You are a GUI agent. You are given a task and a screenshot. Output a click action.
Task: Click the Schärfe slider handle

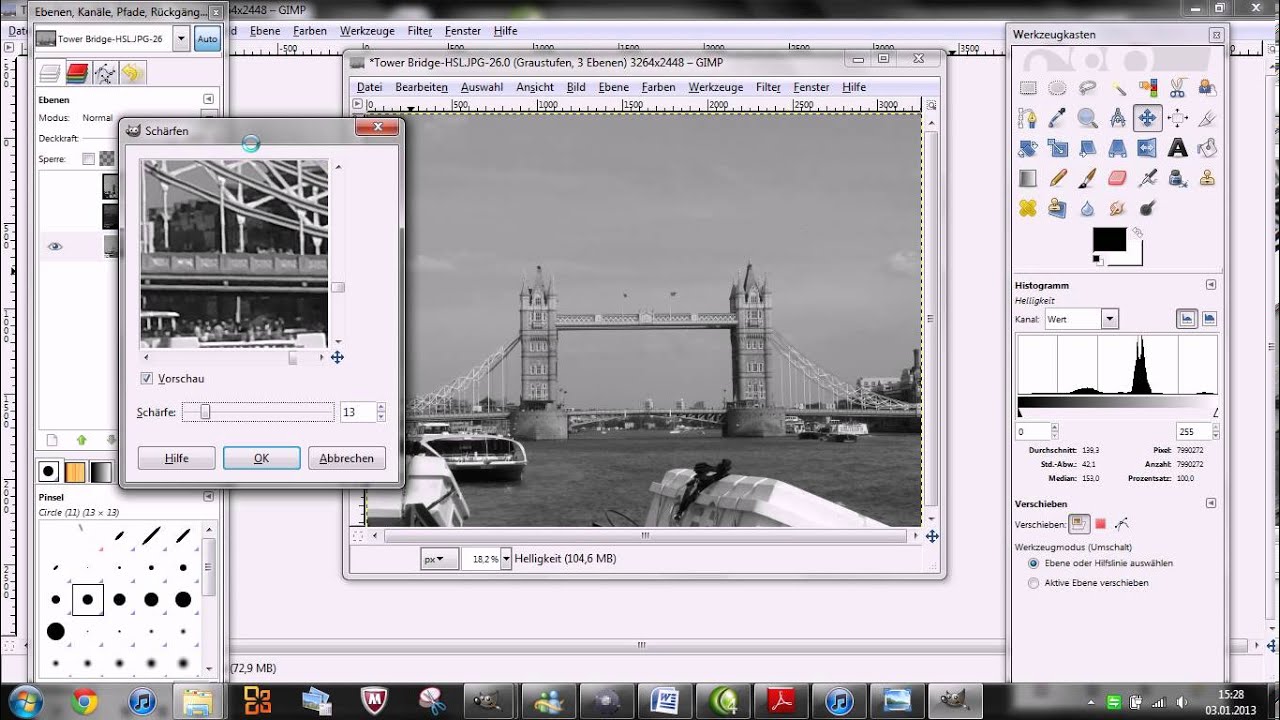click(x=205, y=412)
